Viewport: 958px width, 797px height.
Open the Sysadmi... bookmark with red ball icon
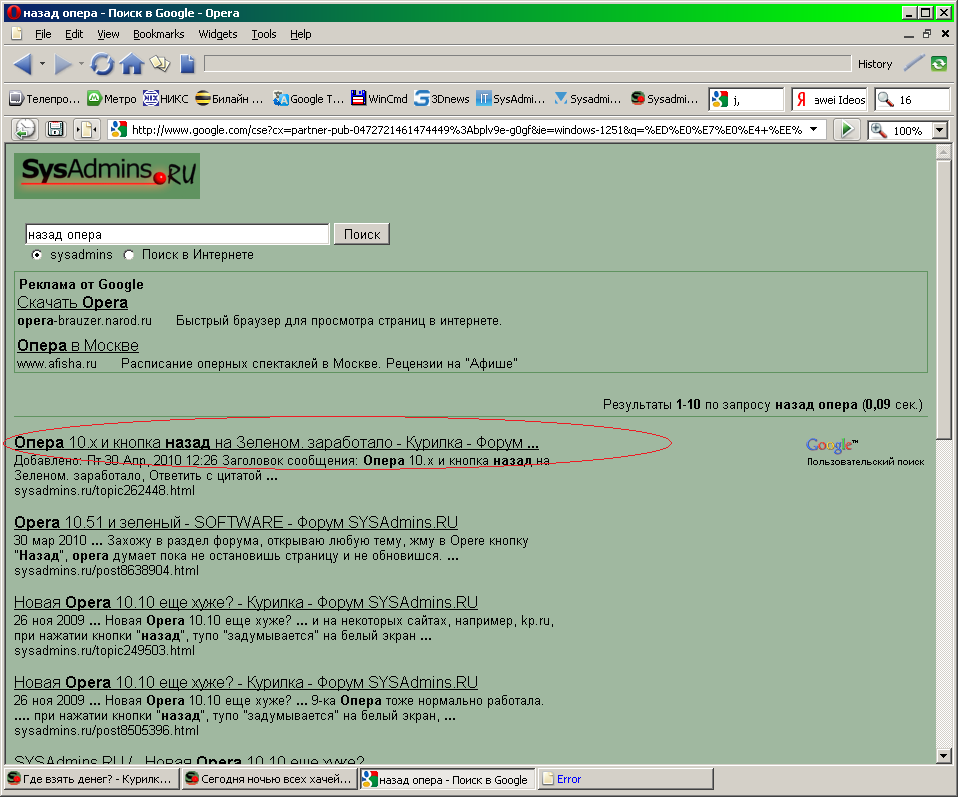point(664,98)
